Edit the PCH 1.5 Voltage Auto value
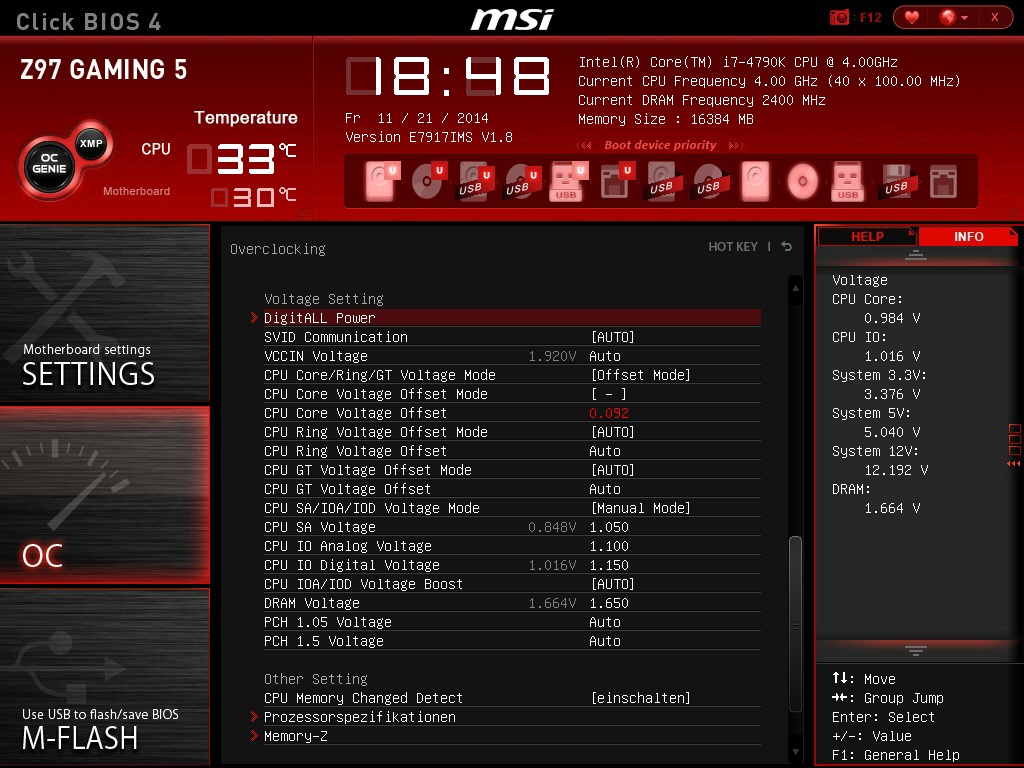 pyautogui.click(x=605, y=641)
